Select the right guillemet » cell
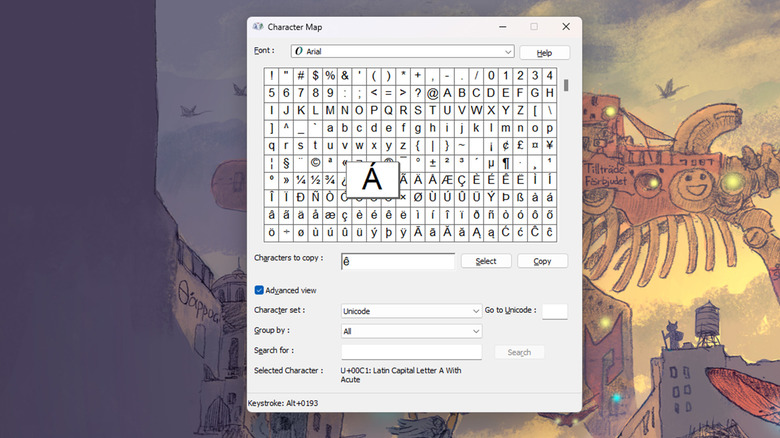This screenshot has width=780, height=438. (x=286, y=180)
